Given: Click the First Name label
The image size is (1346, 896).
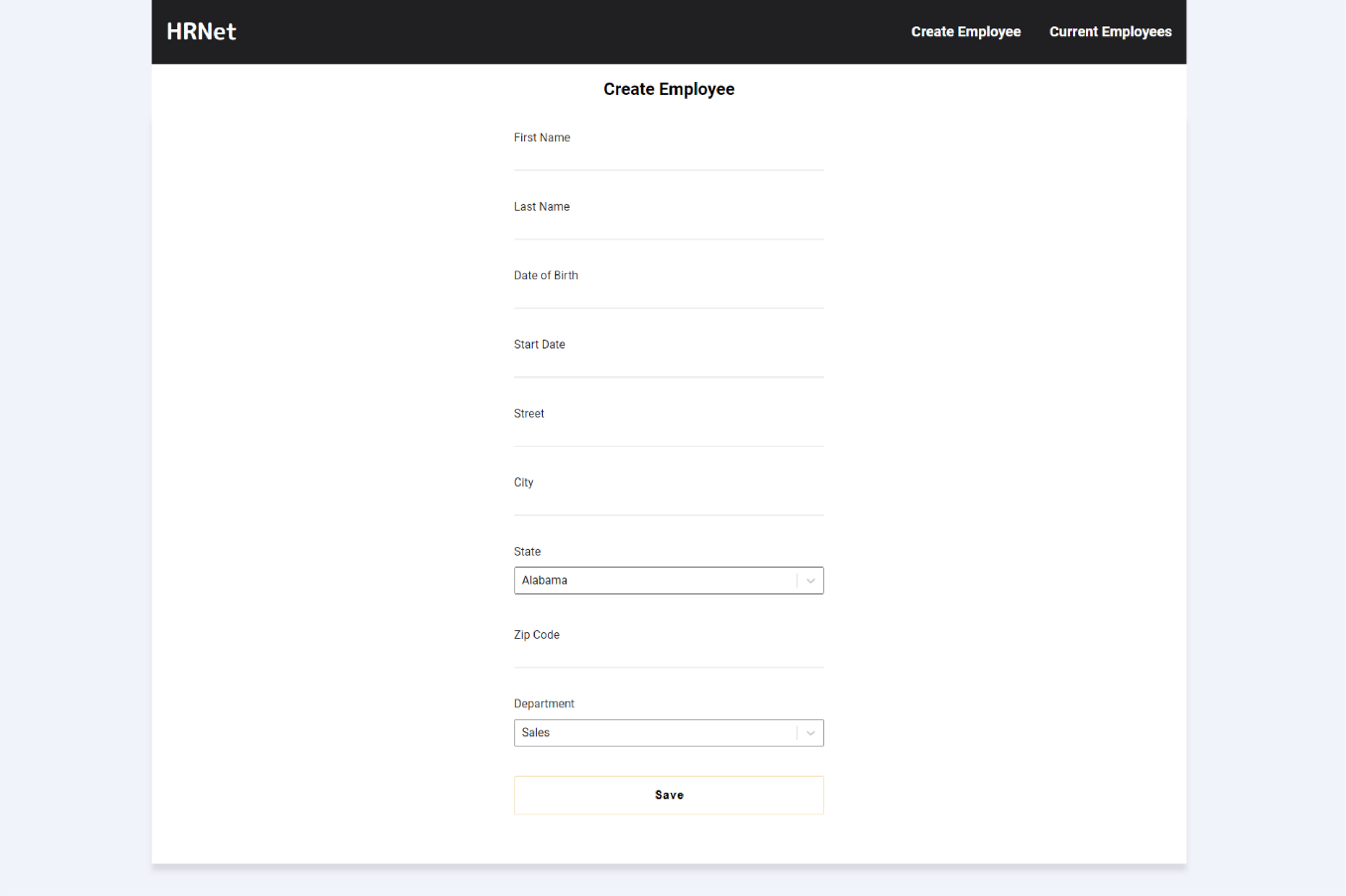Looking at the screenshot, I should click(x=542, y=138).
